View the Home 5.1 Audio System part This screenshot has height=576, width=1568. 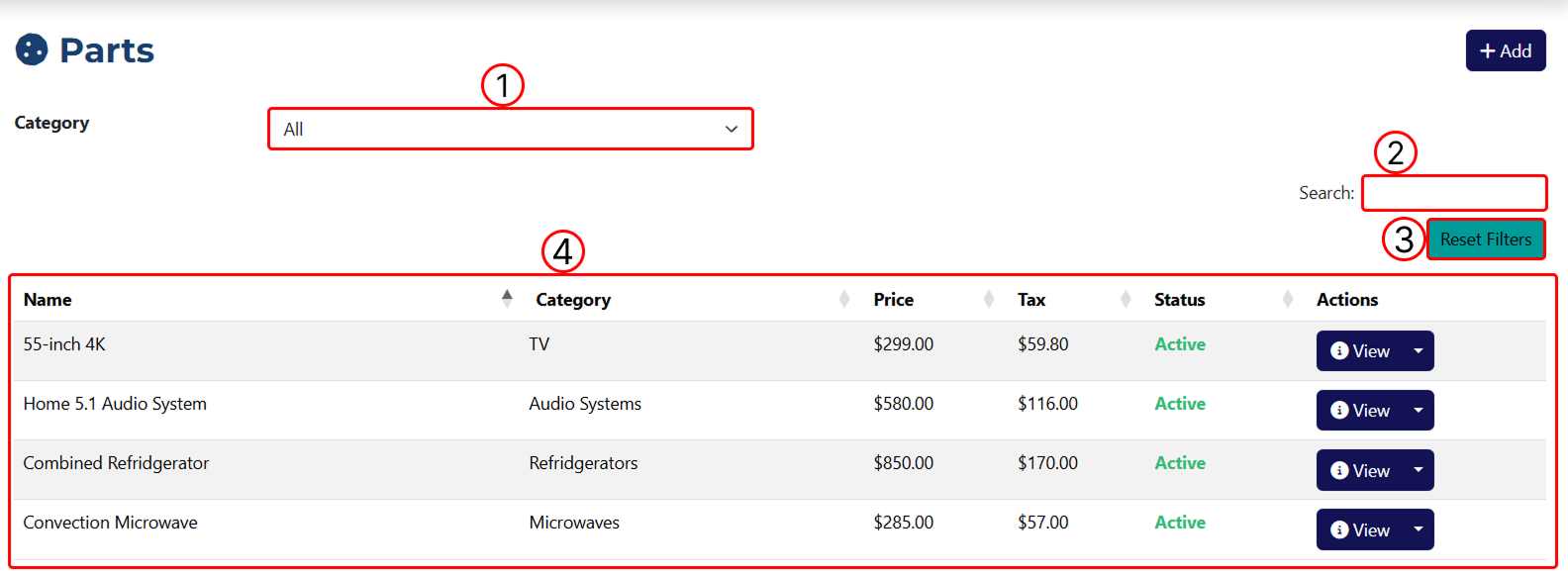click(1360, 411)
